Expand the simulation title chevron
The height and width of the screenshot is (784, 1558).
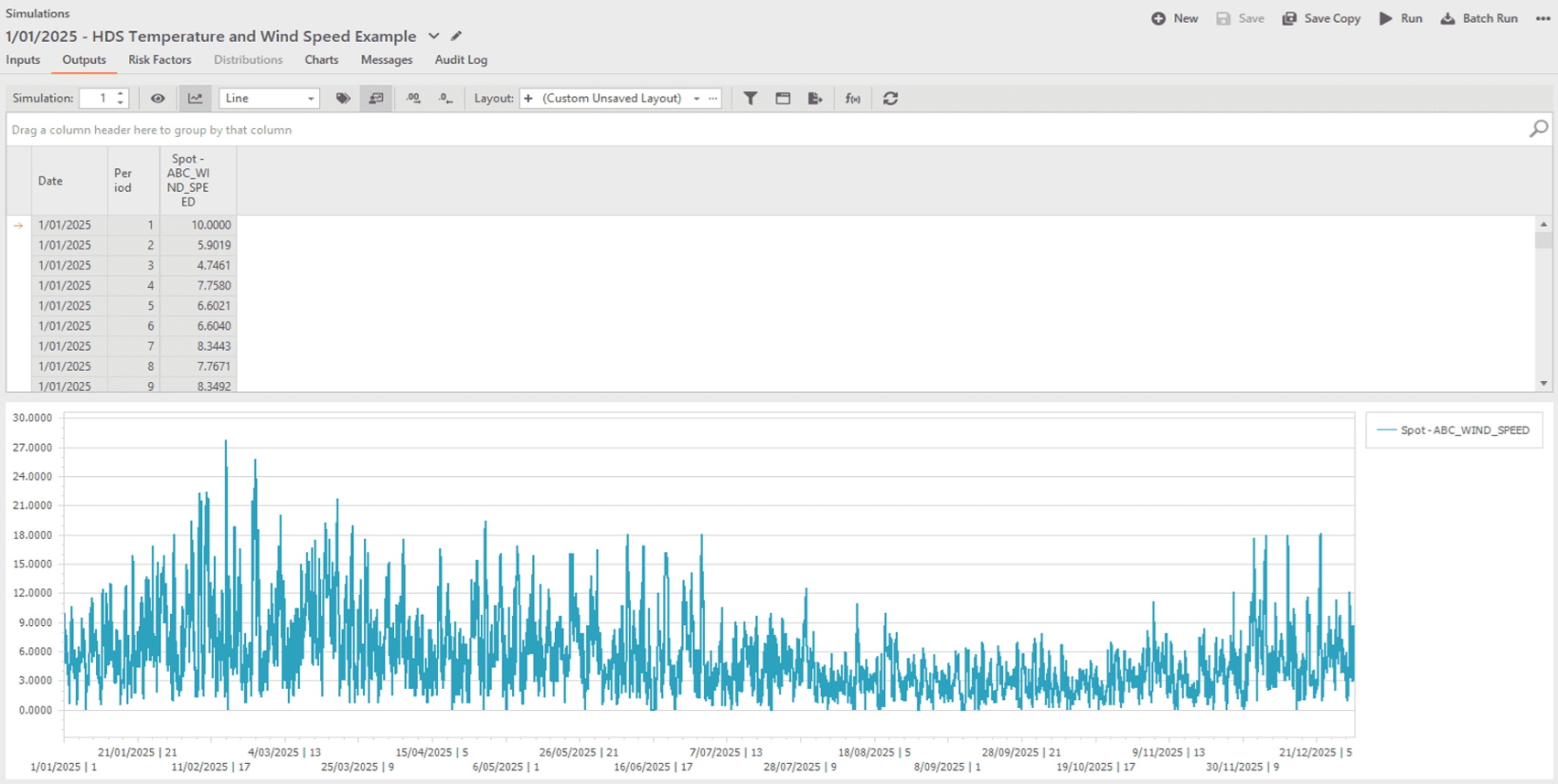(x=433, y=37)
